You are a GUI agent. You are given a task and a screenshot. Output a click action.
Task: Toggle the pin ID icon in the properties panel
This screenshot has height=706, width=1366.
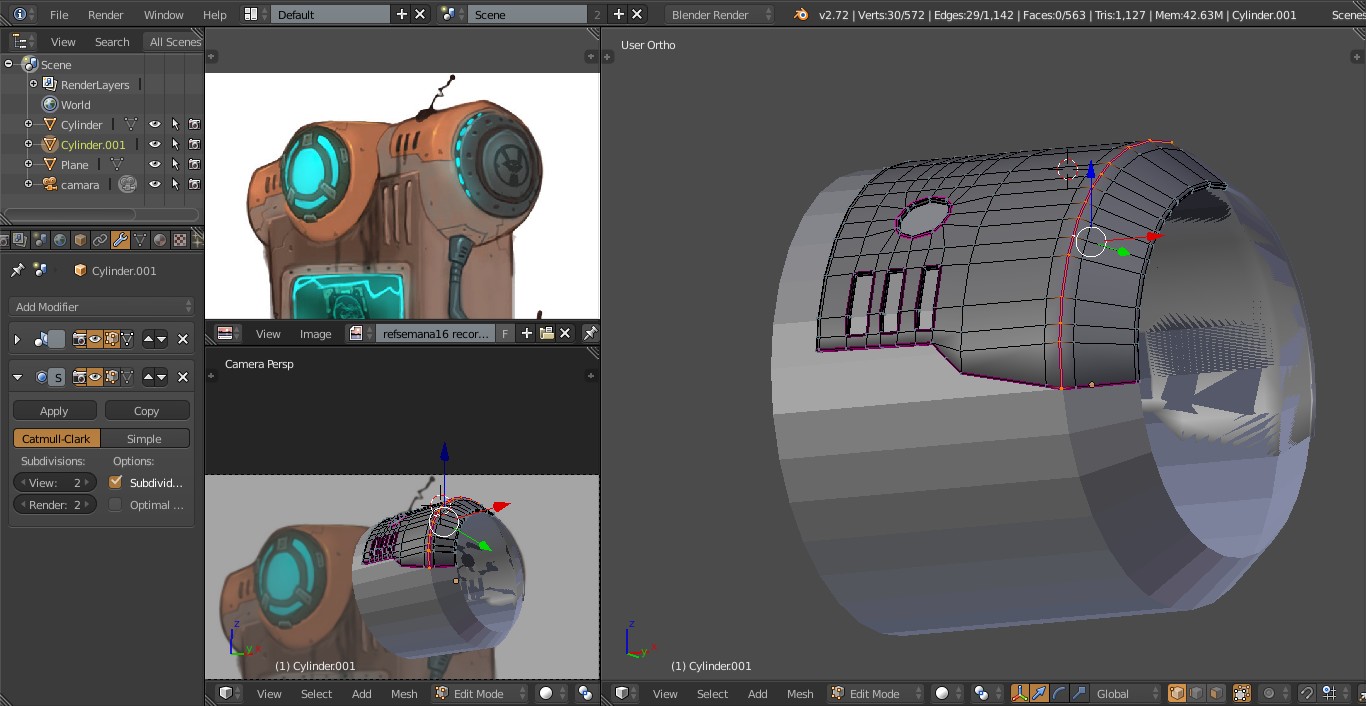(x=17, y=270)
